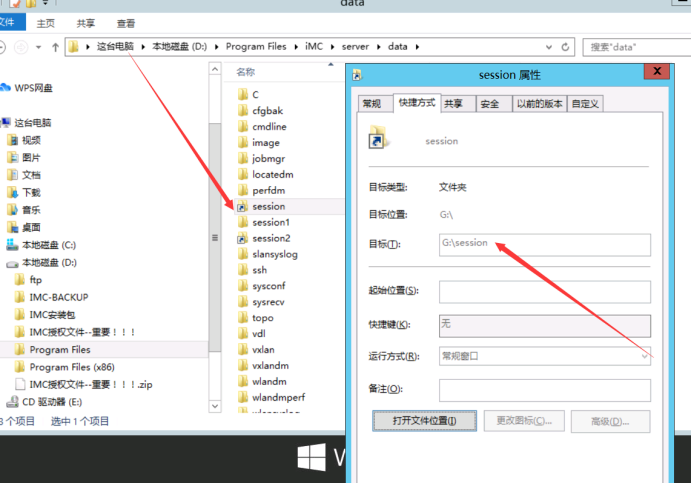This screenshot has height=483, width=692.
Task: Open the 音乐 folder in sidebar
Action: coord(31,210)
